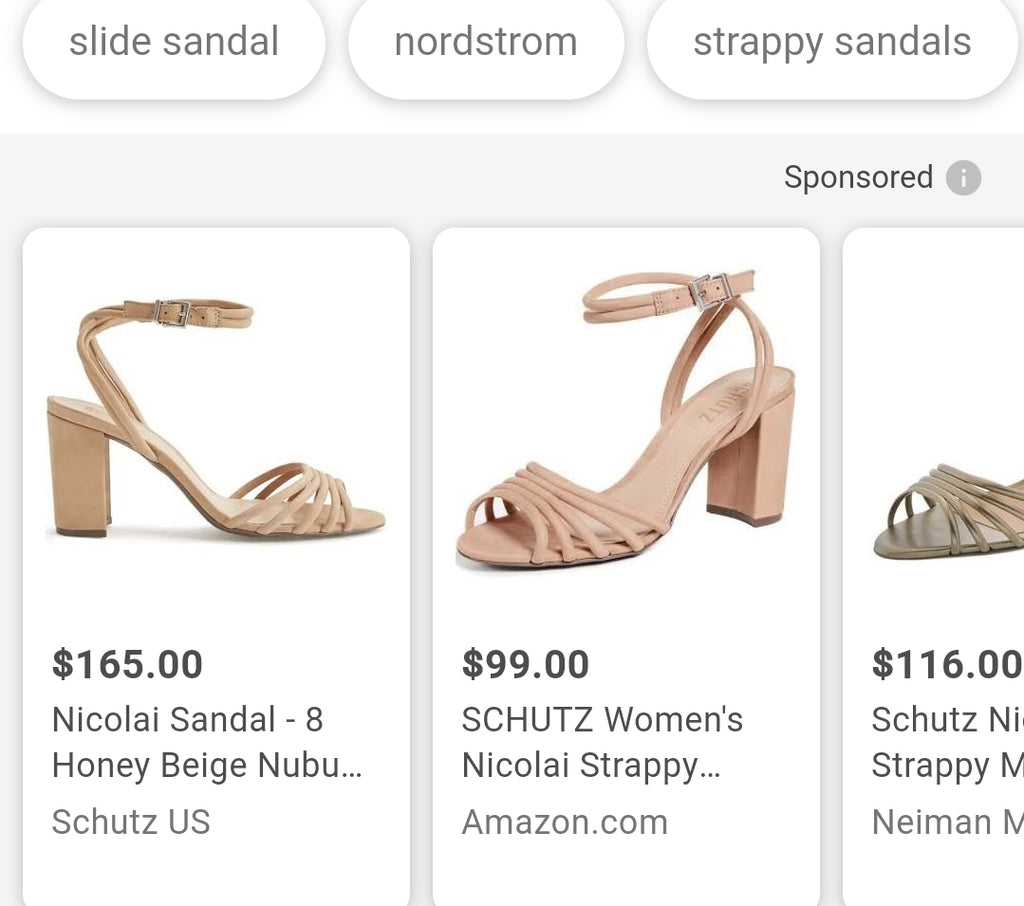
Task: Click the Sponsored label text
Action: coord(858,177)
